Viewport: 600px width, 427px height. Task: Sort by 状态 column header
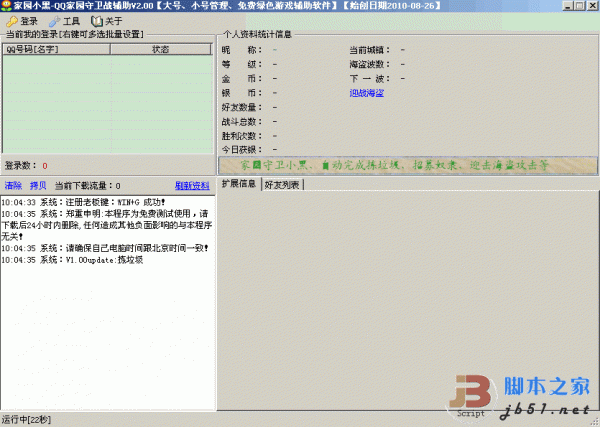tap(161, 49)
